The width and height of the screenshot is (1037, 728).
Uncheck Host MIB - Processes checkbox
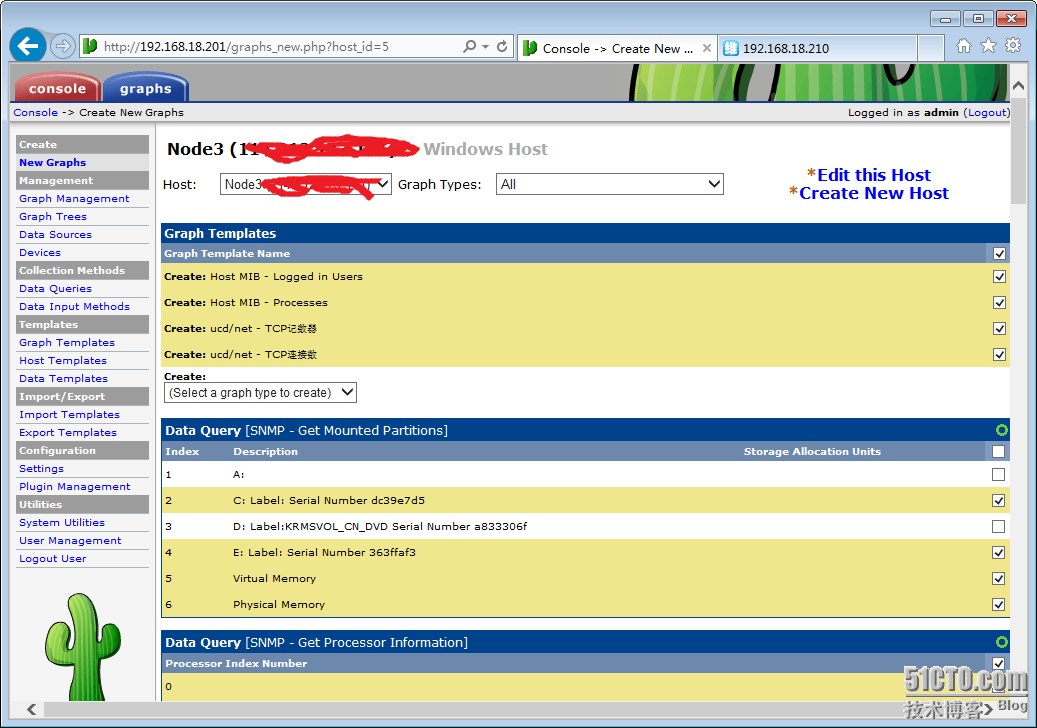(999, 303)
